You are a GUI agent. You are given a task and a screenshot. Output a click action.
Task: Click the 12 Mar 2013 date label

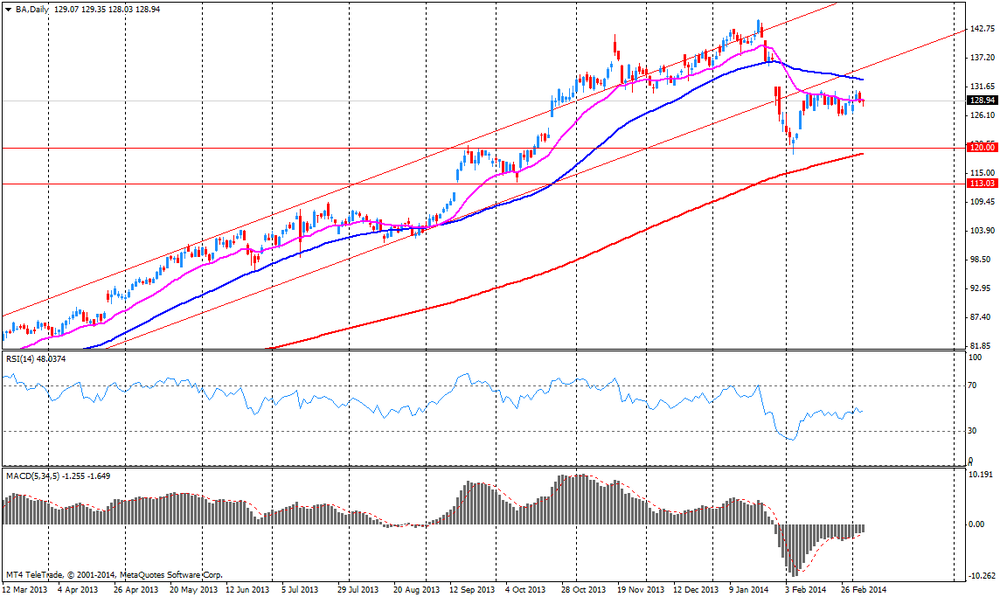pos(24,589)
